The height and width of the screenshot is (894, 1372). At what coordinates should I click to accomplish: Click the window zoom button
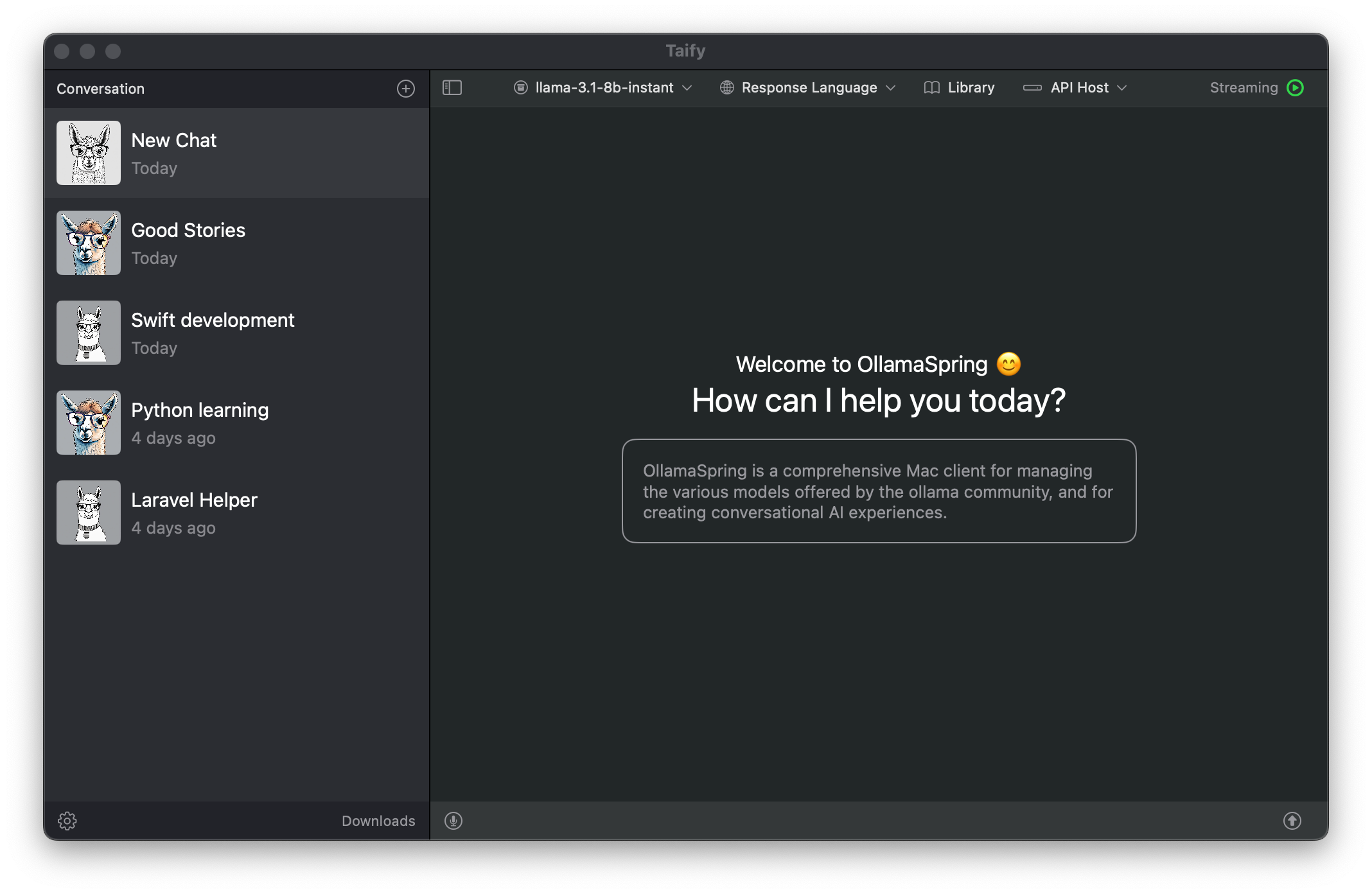(x=113, y=51)
